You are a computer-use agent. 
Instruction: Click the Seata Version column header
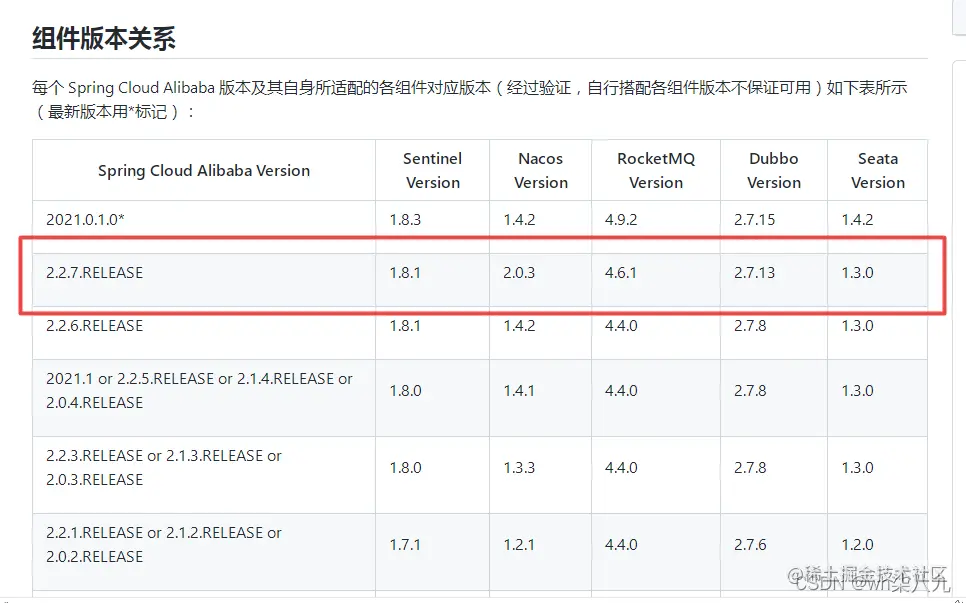click(x=878, y=171)
